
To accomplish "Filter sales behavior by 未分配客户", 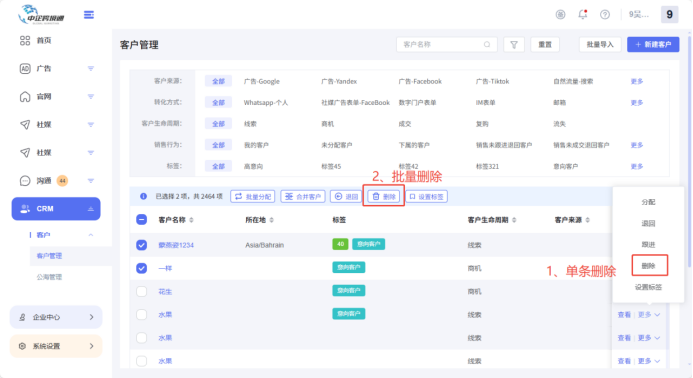I will pyautogui.click(x=336, y=145).
